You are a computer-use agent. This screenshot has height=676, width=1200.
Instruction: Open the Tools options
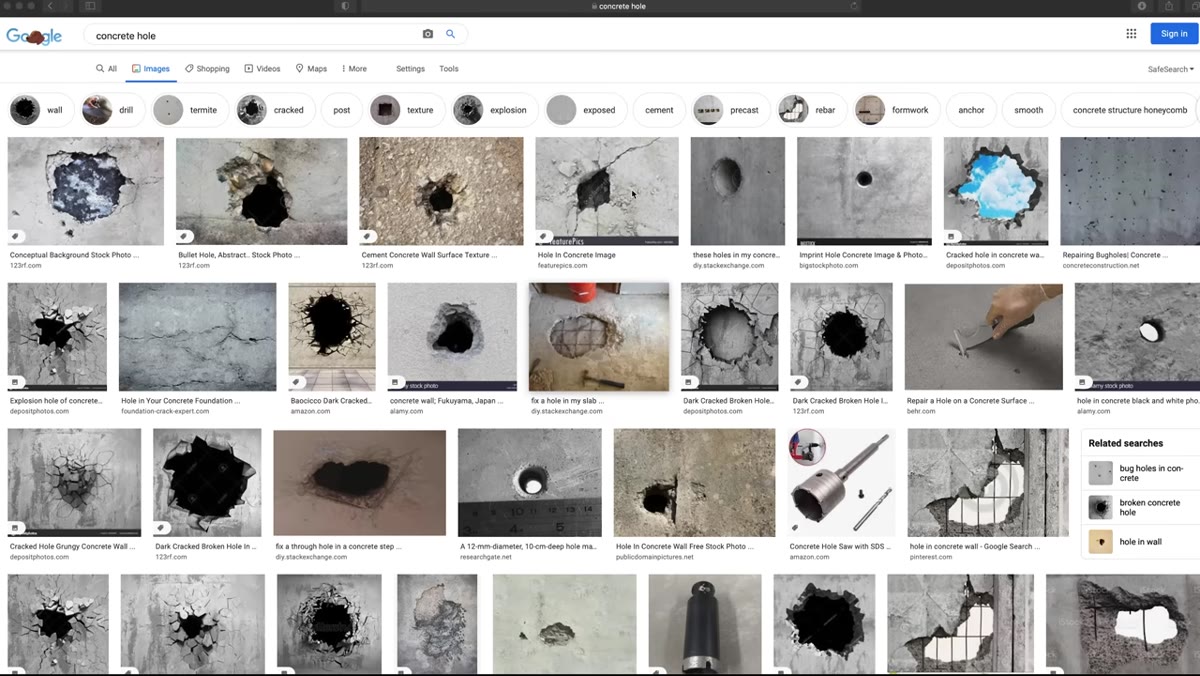pos(449,69)
